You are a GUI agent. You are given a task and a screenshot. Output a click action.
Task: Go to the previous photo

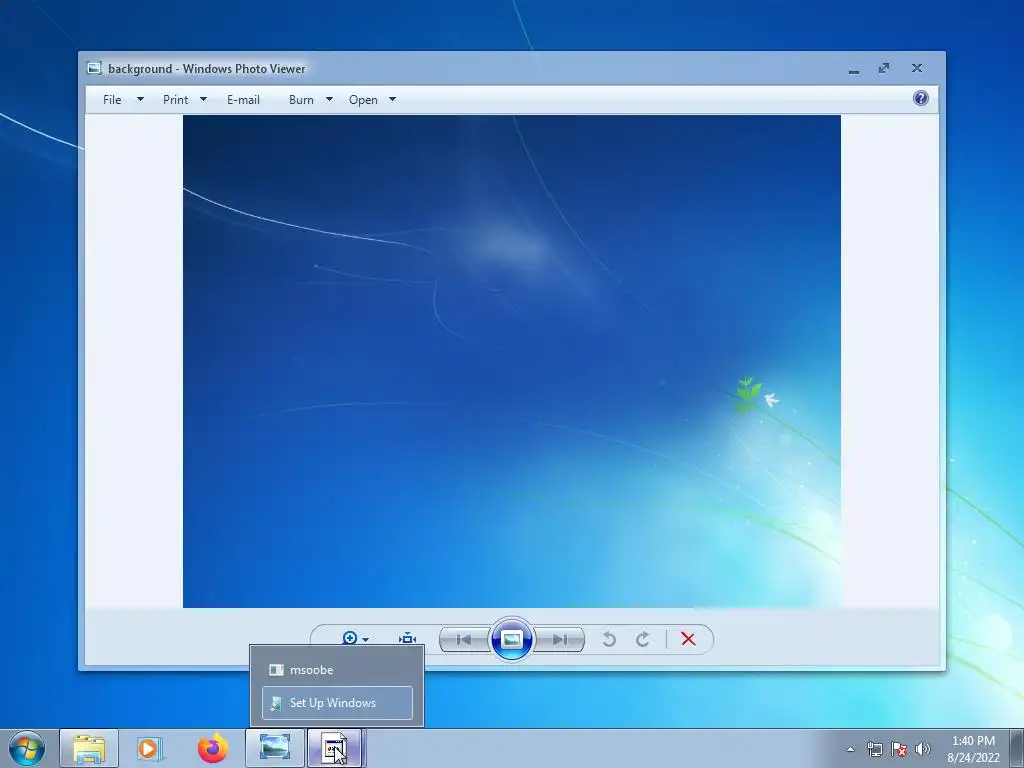tap(464, 639)
